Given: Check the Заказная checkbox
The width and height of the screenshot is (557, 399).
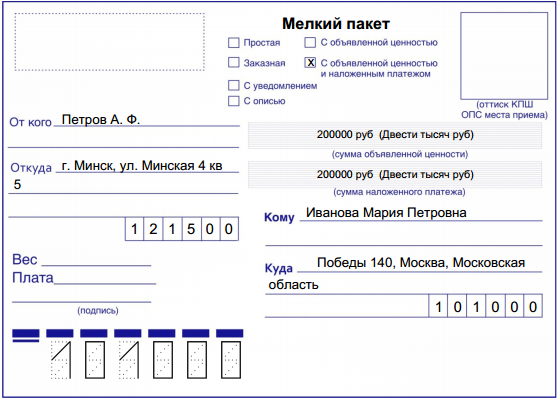Looking at the screenshot, I should 233,63.
